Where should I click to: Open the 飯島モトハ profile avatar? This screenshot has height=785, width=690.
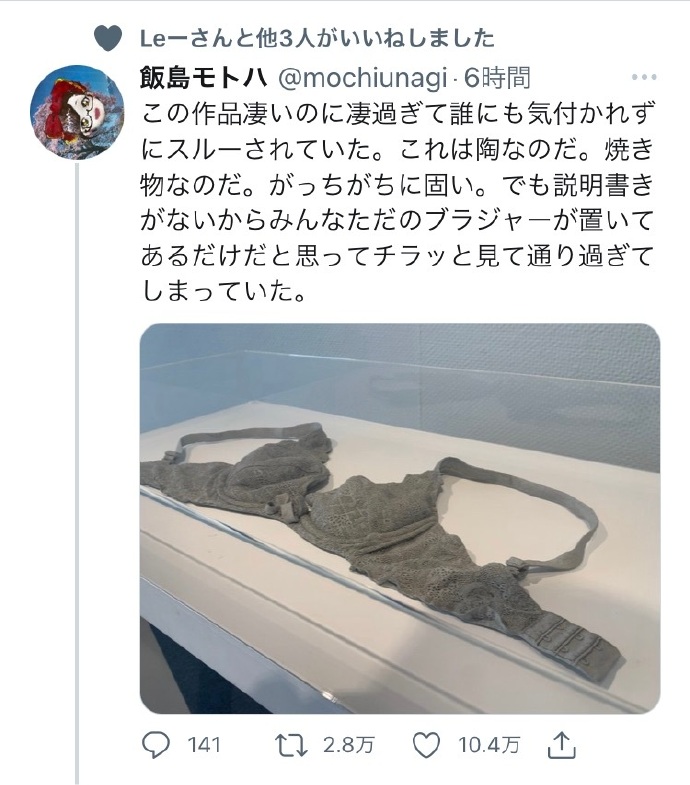[x=77, y=111]
